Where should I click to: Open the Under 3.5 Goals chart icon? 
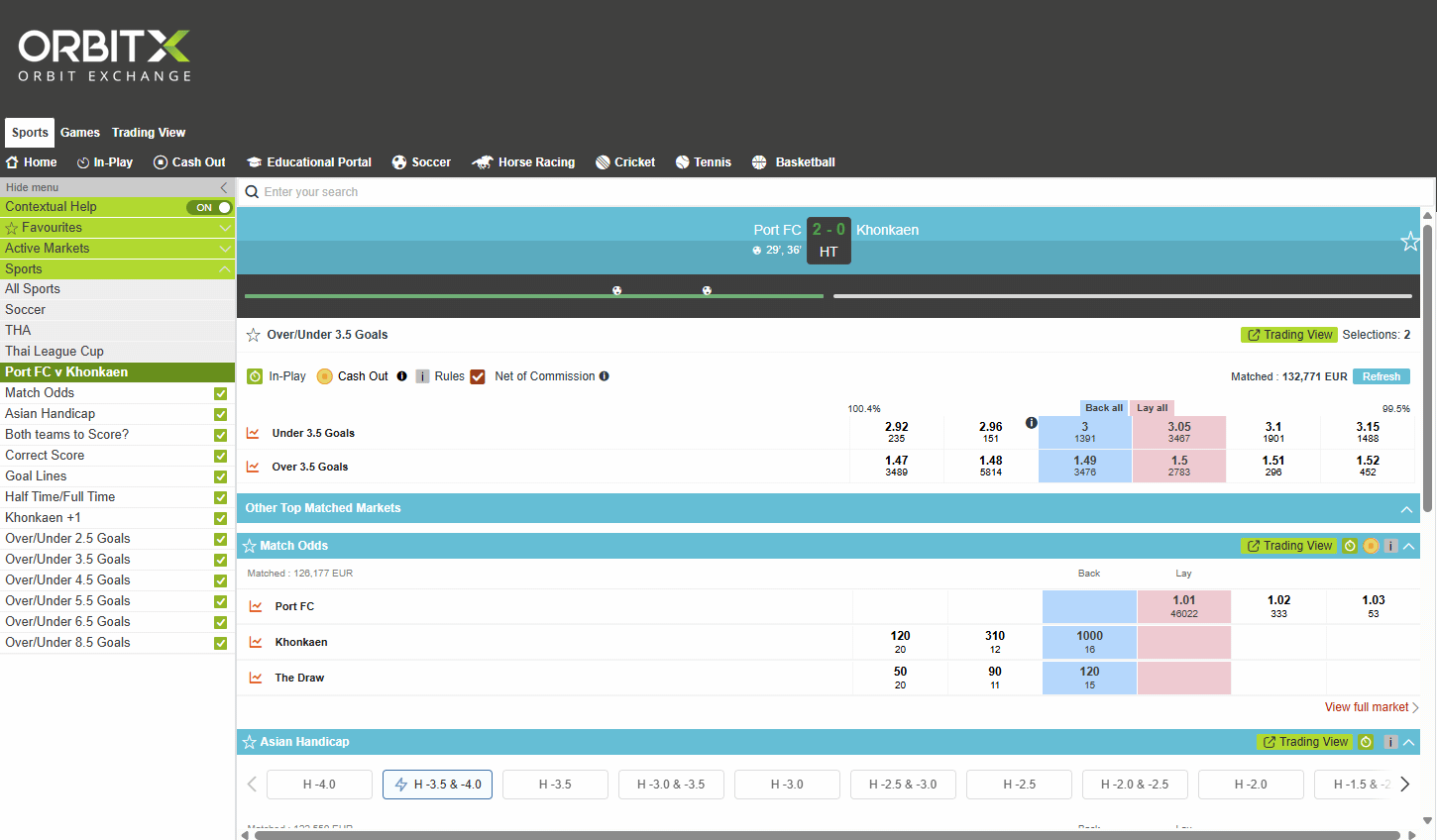click(x=253, y=433)
